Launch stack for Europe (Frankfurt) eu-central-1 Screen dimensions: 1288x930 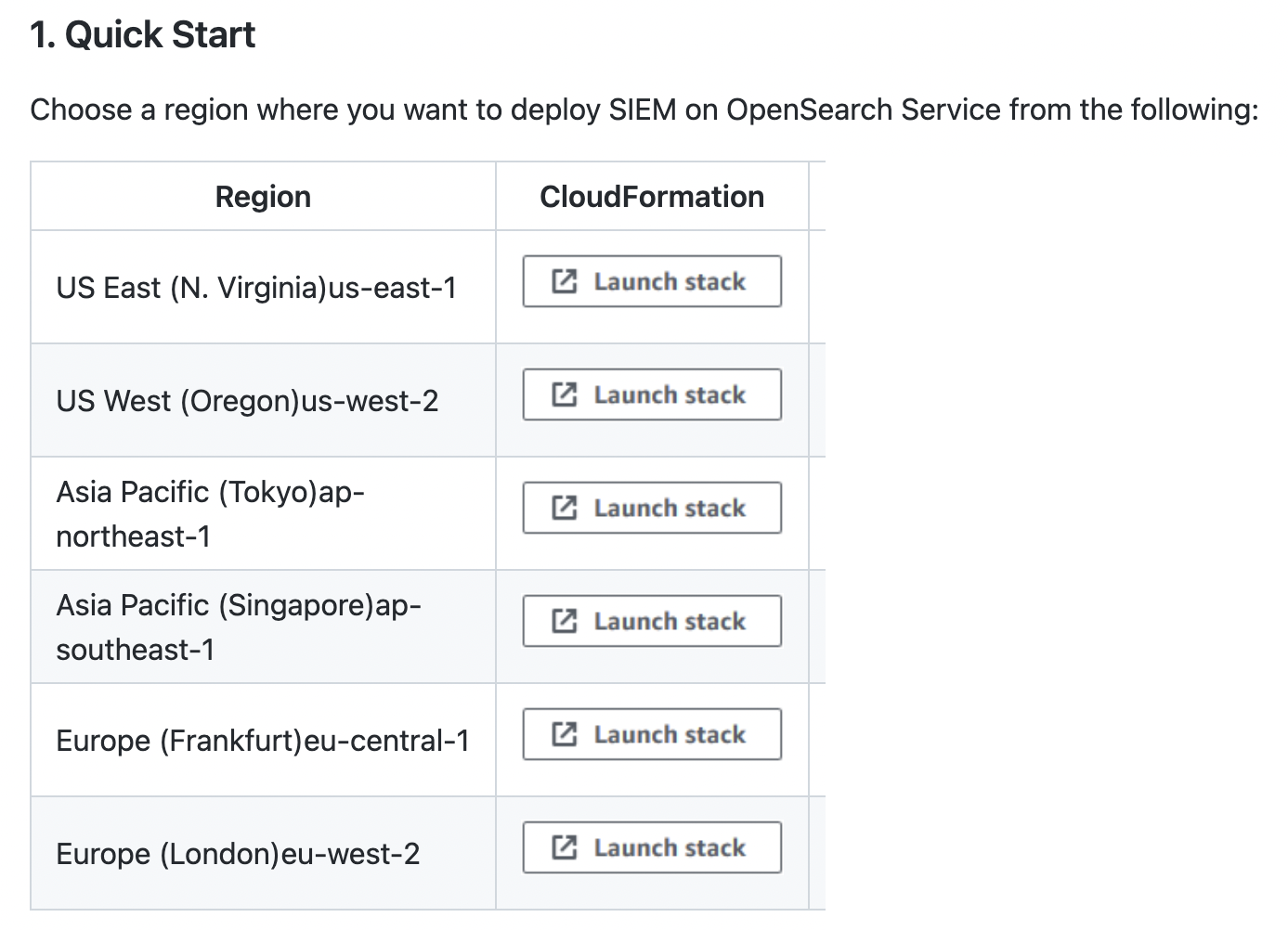coord(652,734)
